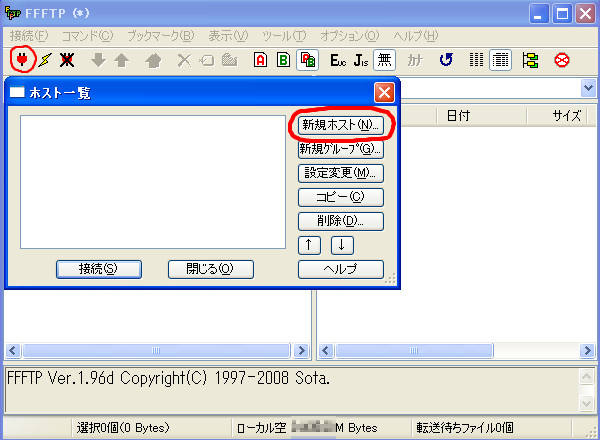Open the ツール(T) menu
600x440 pixels.
(284, 36)
